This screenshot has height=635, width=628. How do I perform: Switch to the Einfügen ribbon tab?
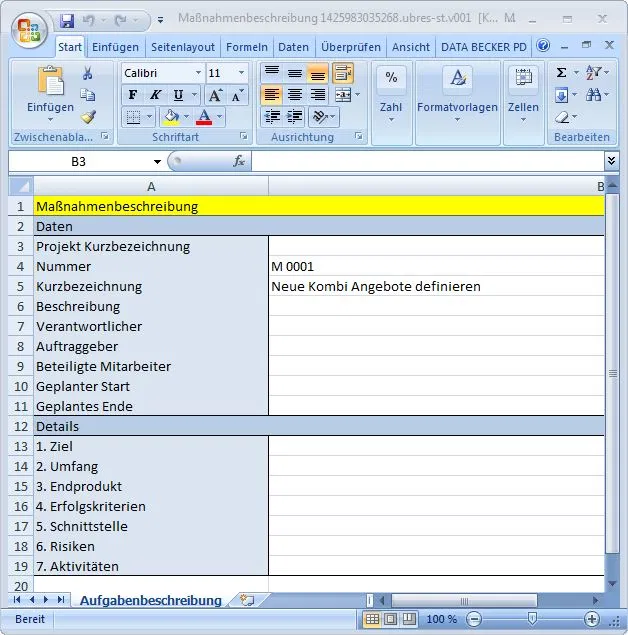tap(115, 47)
